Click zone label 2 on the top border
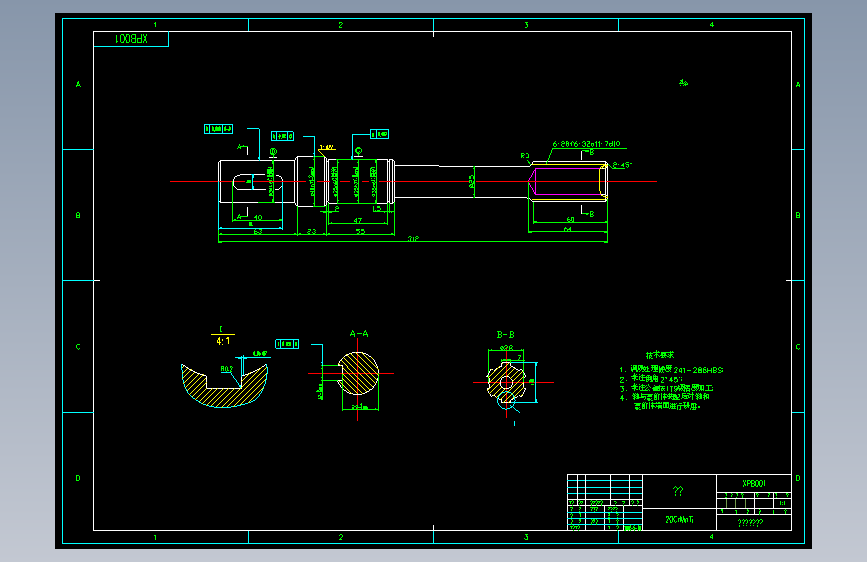This screenshot has height=562, width=867. (341, 25)
